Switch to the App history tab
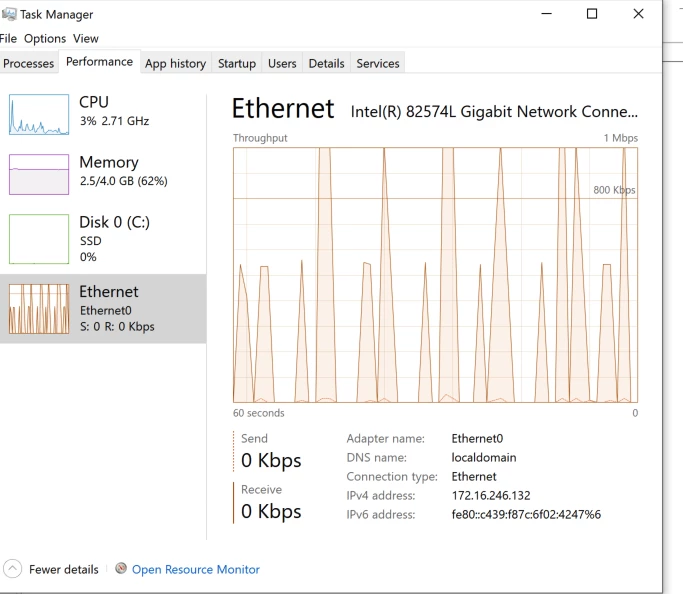The height and width of the screenshot is (594, 683). tap(176, 63)
